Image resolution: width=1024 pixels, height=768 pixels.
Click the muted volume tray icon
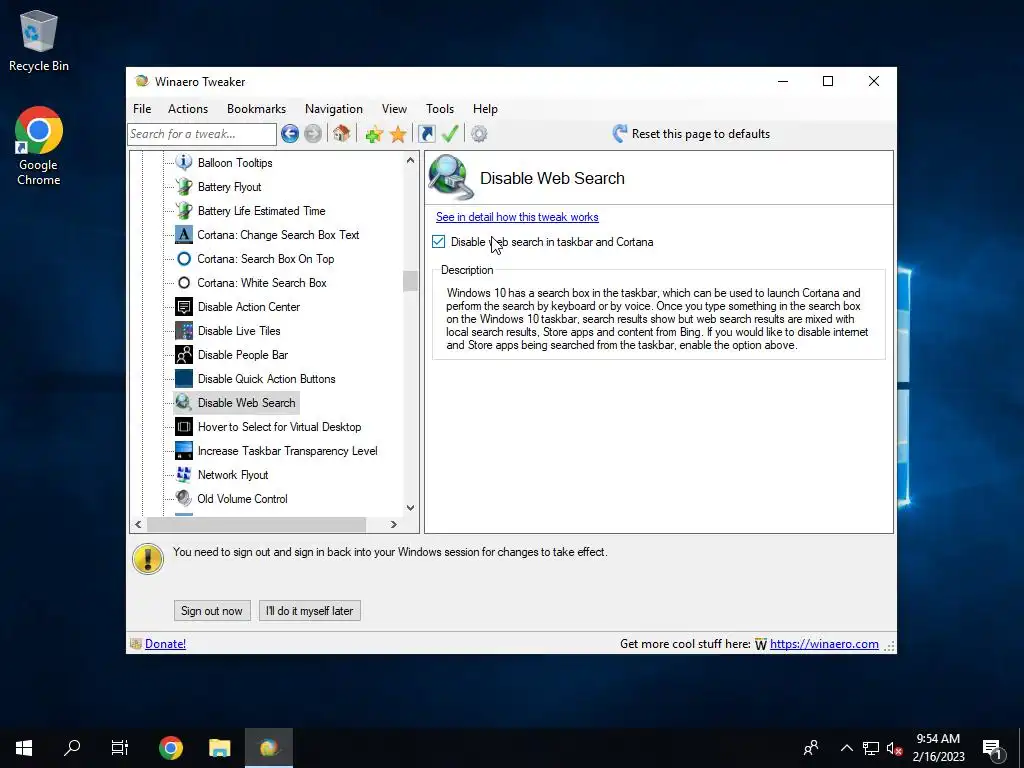click(894, 748)
